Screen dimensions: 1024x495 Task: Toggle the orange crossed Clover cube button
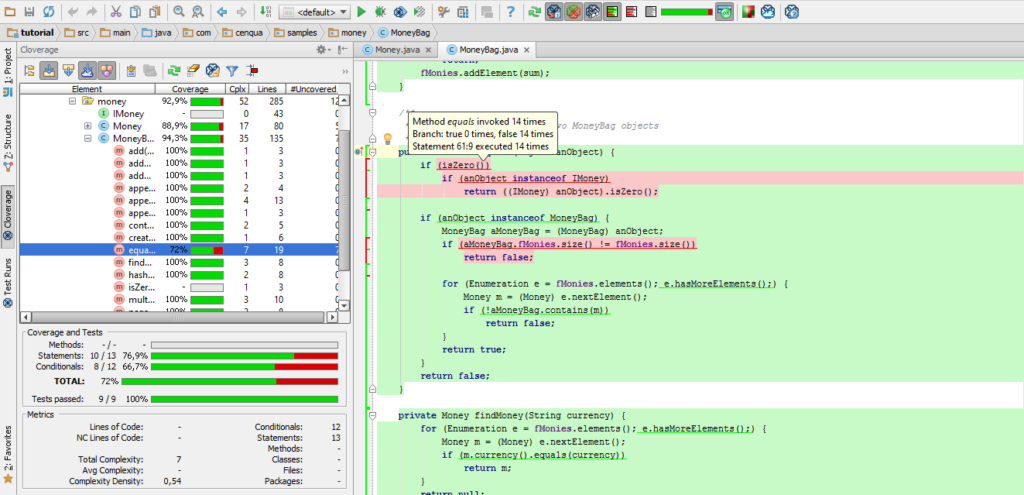[573, 11]
